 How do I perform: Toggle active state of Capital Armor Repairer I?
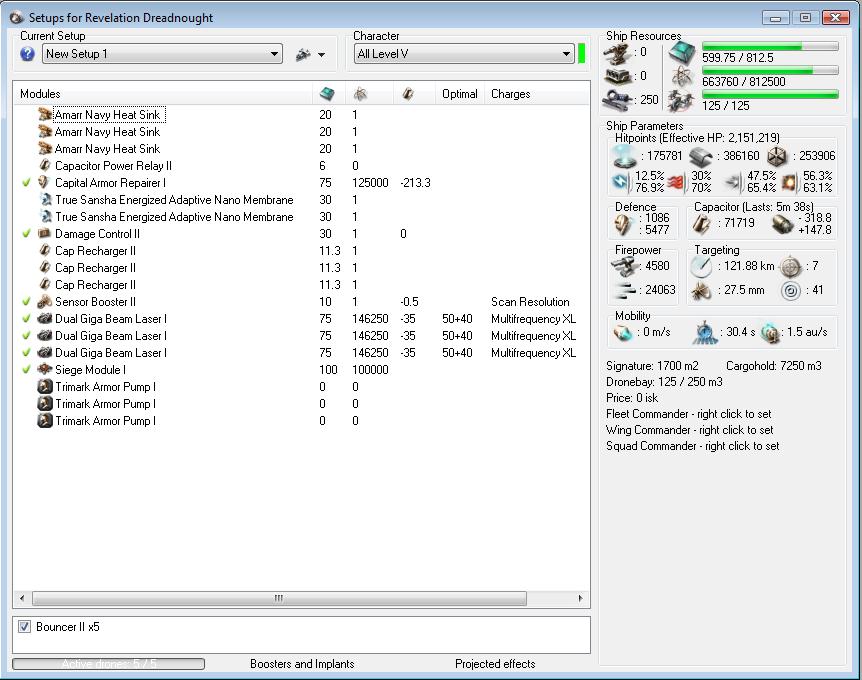coord(26,183)
